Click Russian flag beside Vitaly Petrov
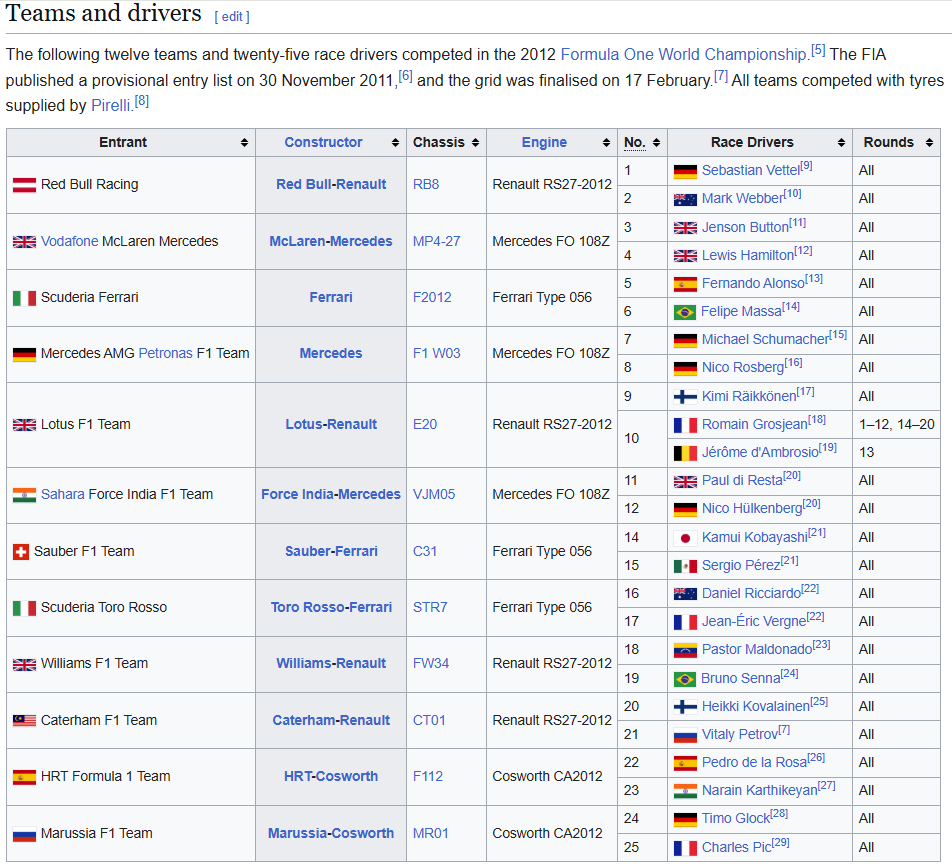The image size is (952, 864). [685, 735]
